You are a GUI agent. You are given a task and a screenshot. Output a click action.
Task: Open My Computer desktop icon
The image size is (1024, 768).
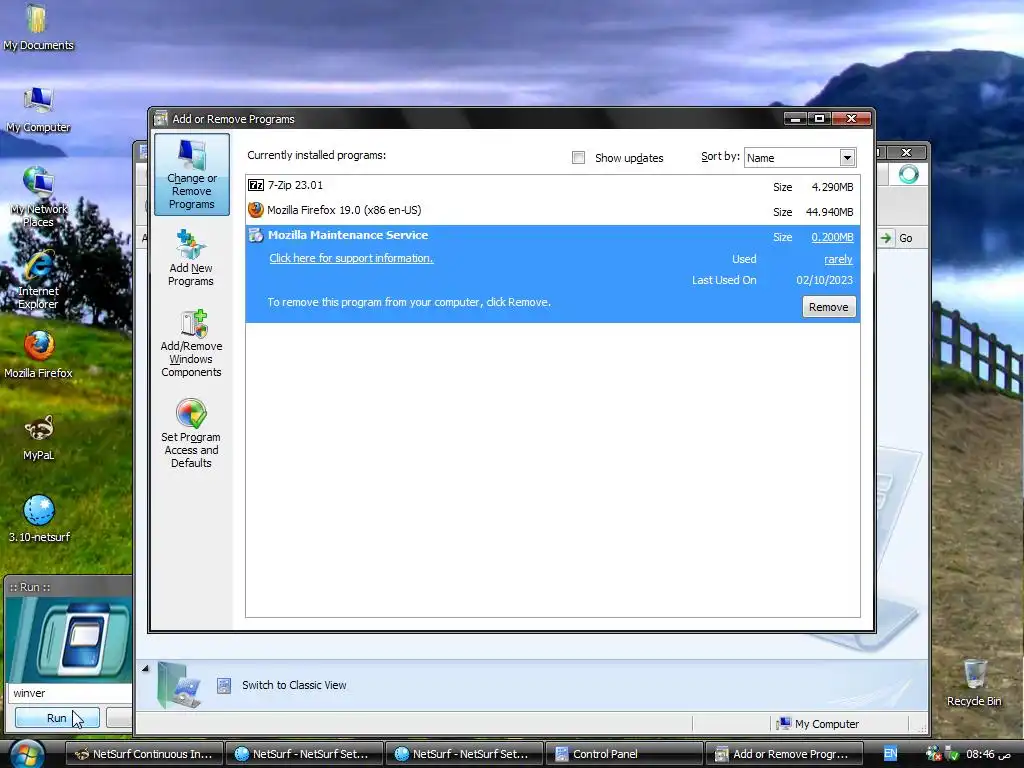[x=38, y=110]
